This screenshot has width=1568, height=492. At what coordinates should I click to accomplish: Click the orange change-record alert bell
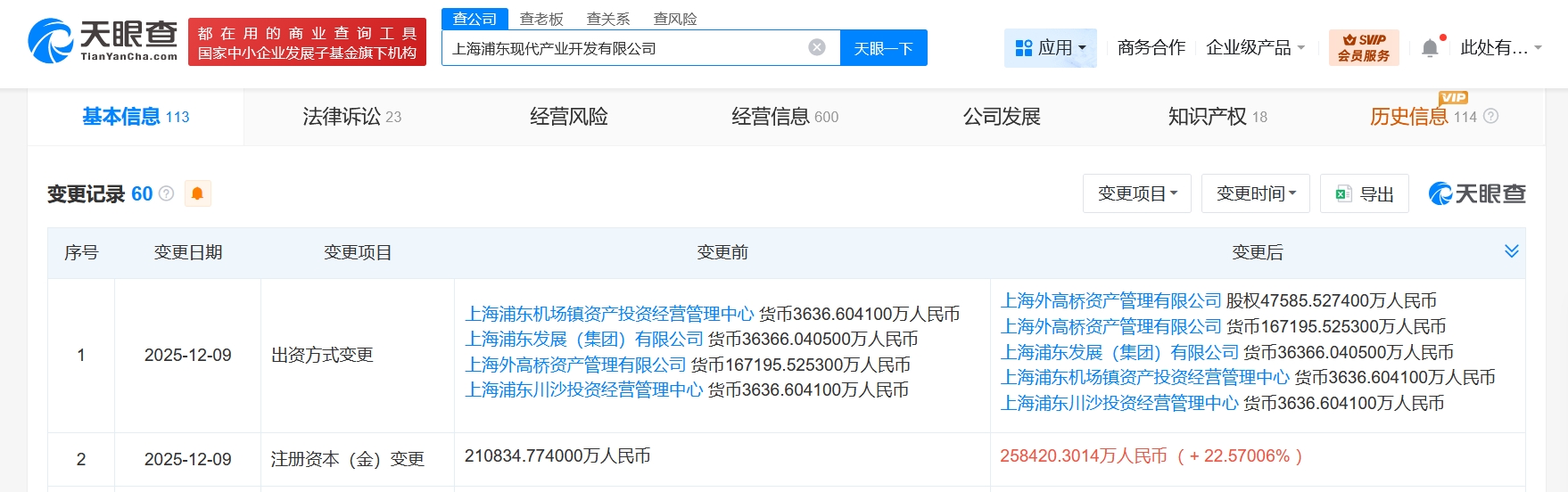(x=197, y=193)
